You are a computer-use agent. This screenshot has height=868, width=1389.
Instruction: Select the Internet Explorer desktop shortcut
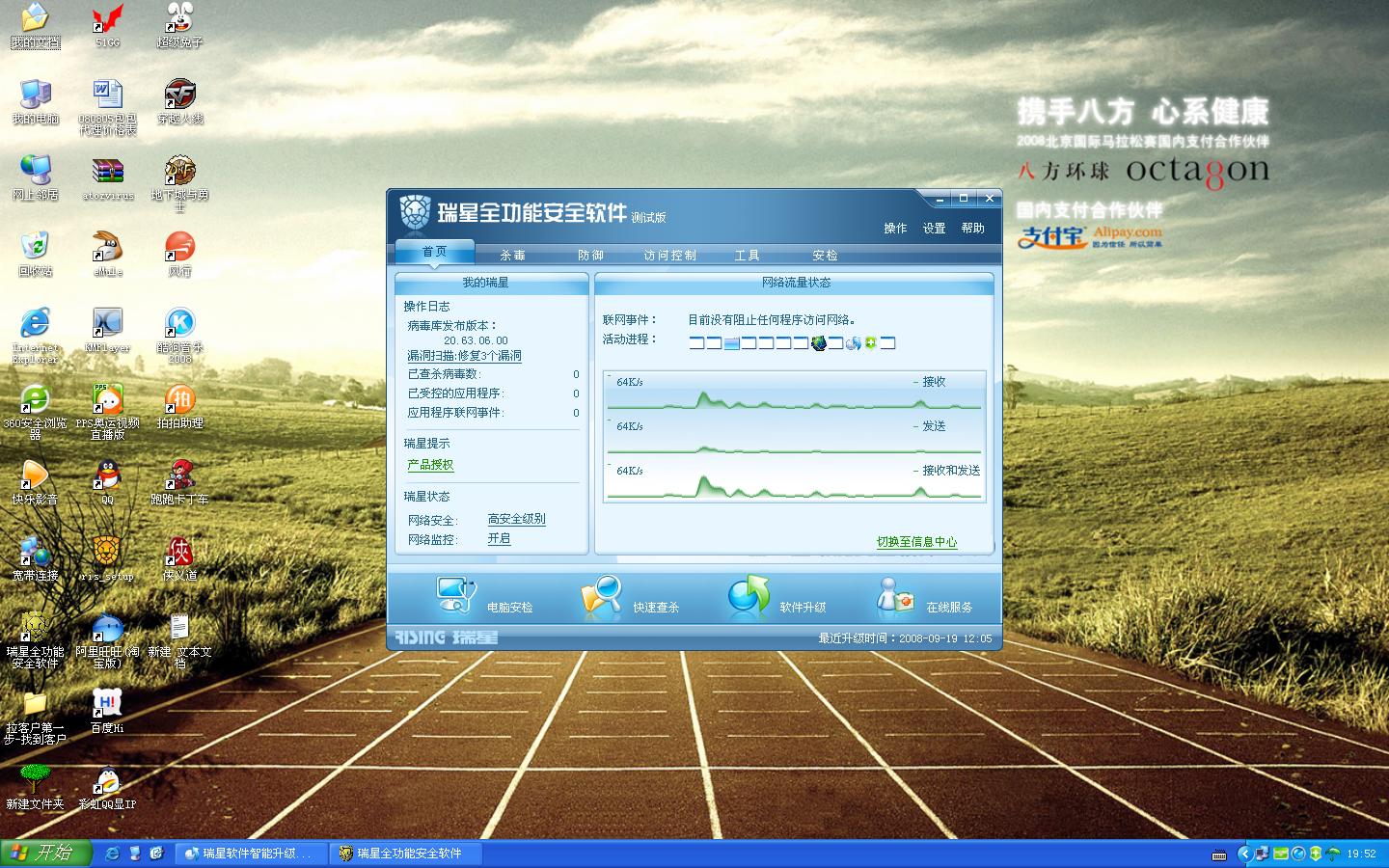pyautogui.click(x=35, y=336)
